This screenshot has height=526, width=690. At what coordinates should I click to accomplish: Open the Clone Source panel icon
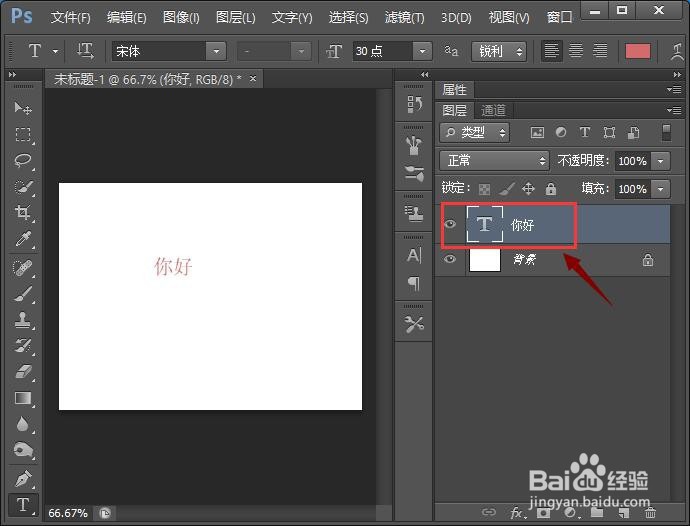point(414,214)
